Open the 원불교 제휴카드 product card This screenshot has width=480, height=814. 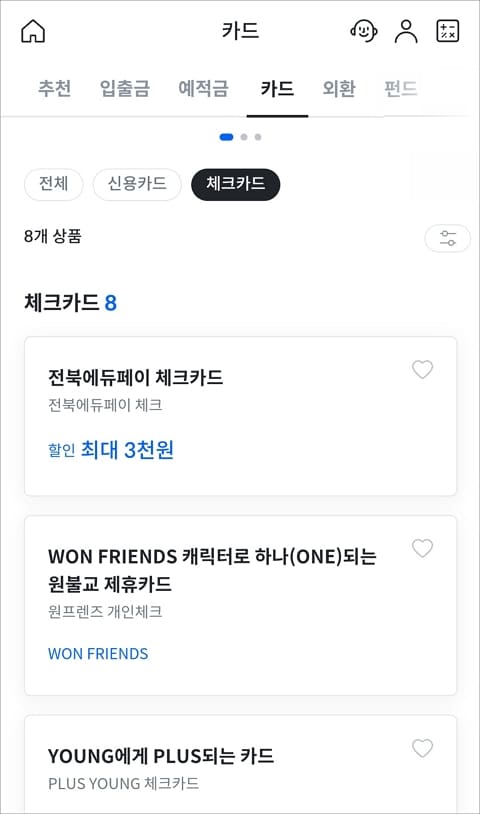(240, 605)
